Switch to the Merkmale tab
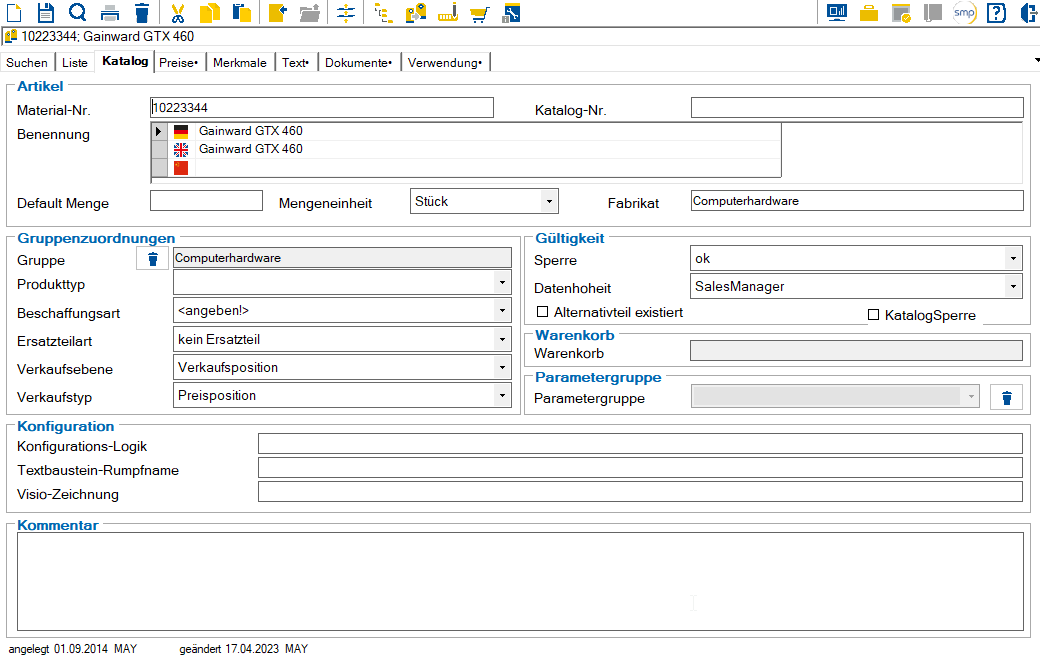This screenshot has height=661, width=1040. pos(239,62)
